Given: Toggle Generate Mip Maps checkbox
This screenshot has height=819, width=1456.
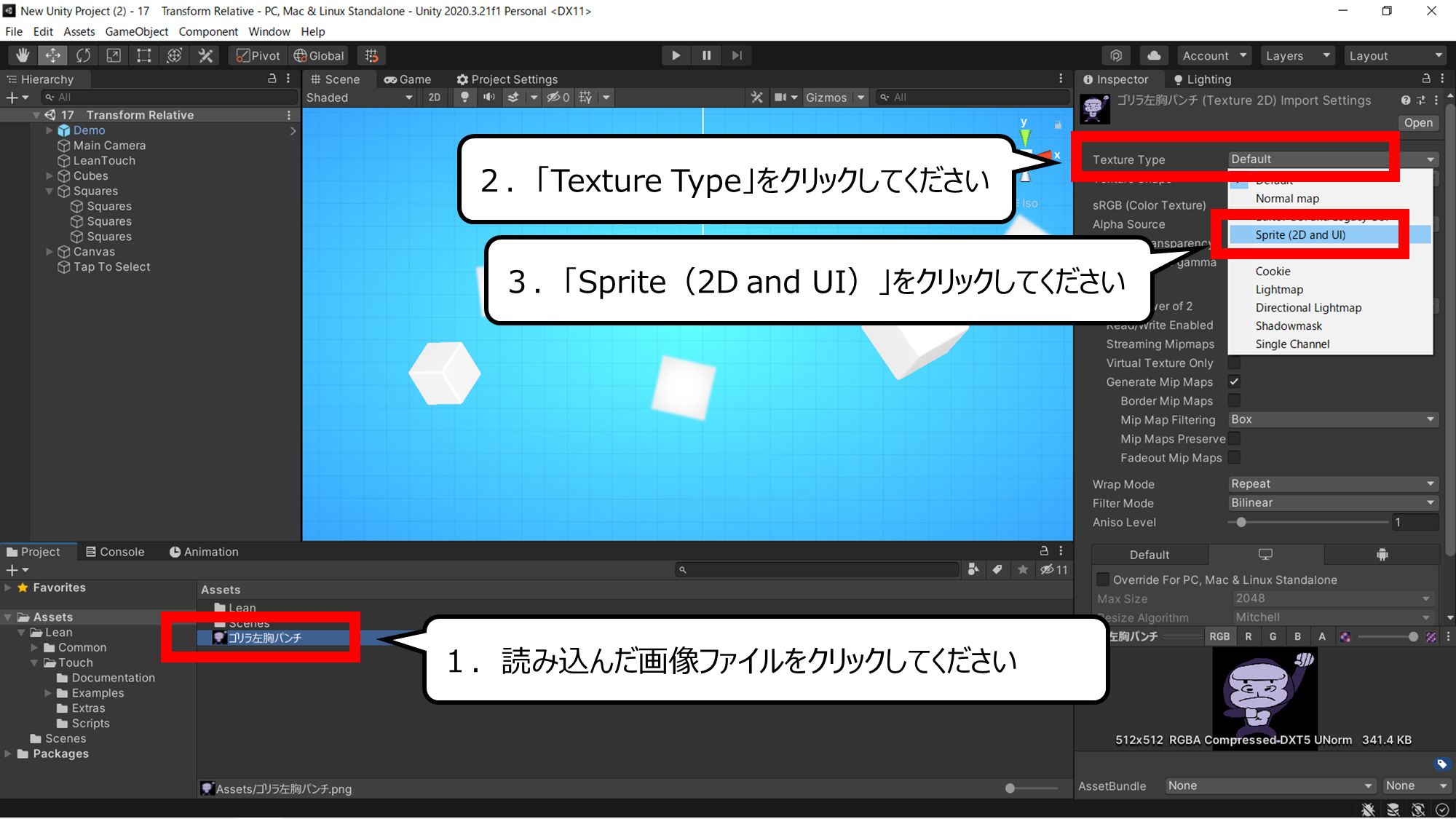Looking at the screenshot, I should coord(1234,381).
